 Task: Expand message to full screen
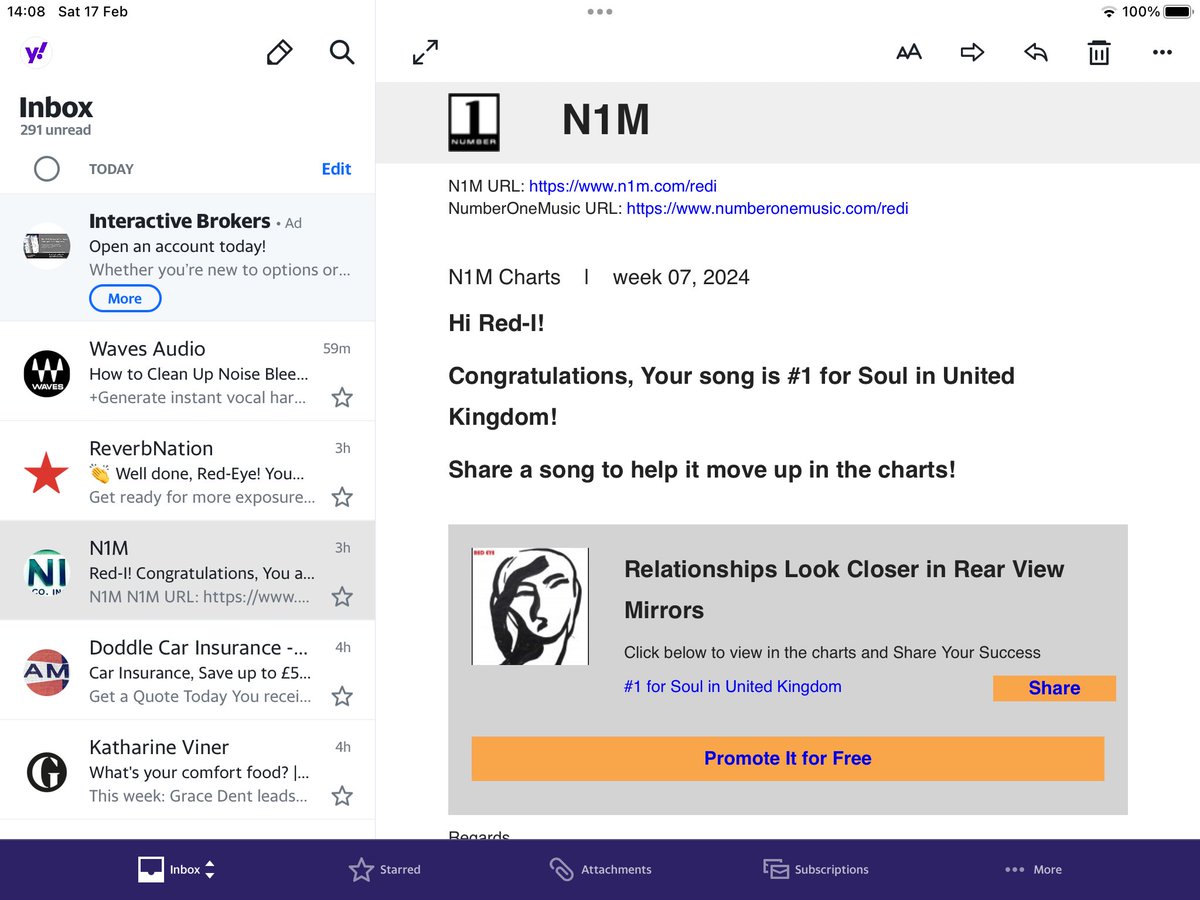(425, 53)
